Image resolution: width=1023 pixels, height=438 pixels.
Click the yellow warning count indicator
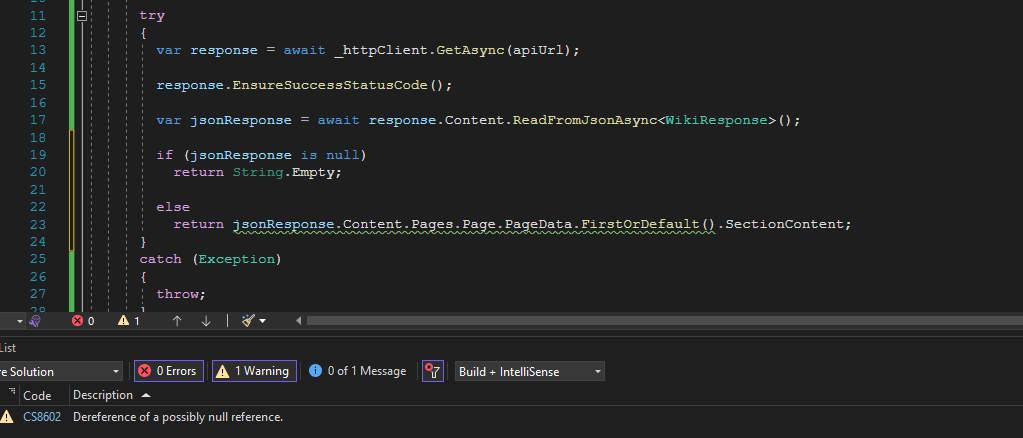129,321
